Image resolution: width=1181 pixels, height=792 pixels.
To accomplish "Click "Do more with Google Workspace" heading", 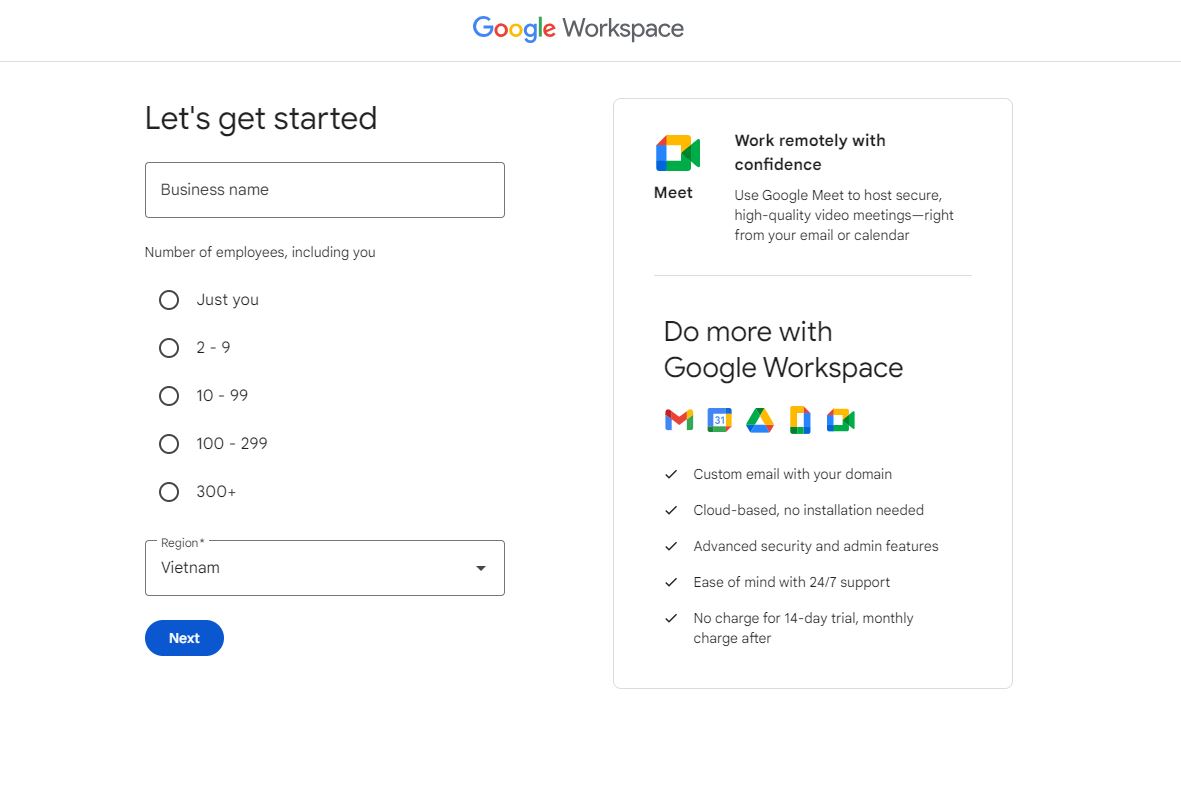I will coord(783,350).
